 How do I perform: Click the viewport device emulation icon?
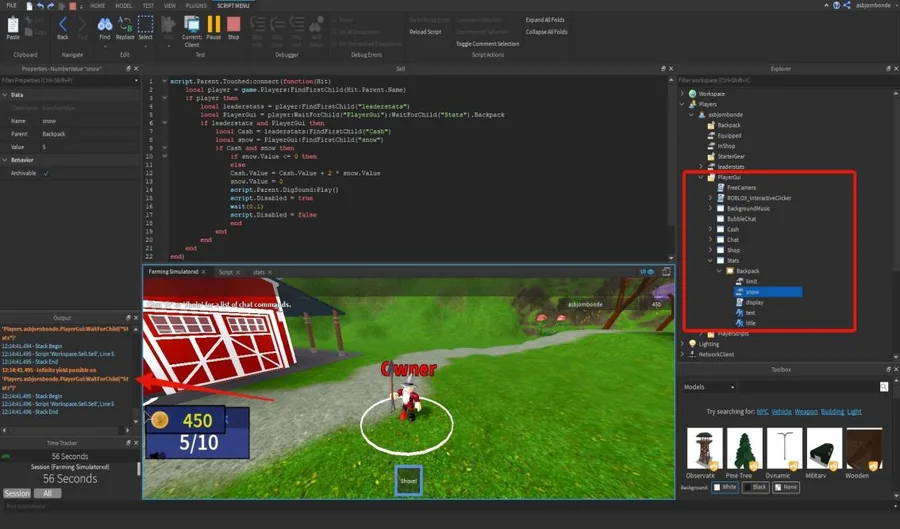666,271
